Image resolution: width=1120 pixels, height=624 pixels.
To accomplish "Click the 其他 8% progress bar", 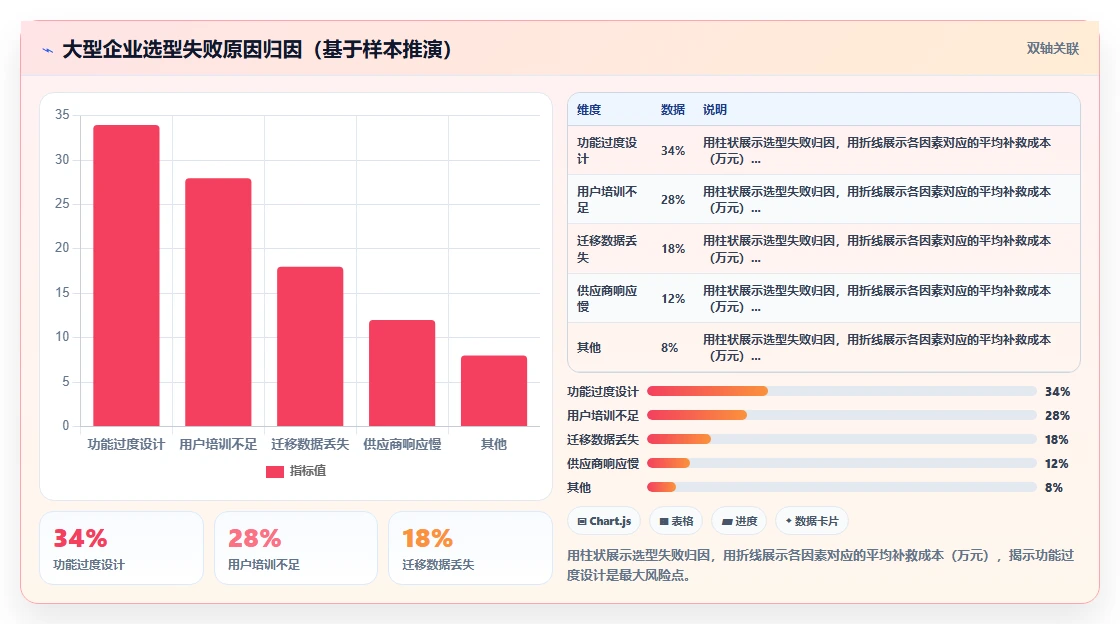I will click(841, 488).
